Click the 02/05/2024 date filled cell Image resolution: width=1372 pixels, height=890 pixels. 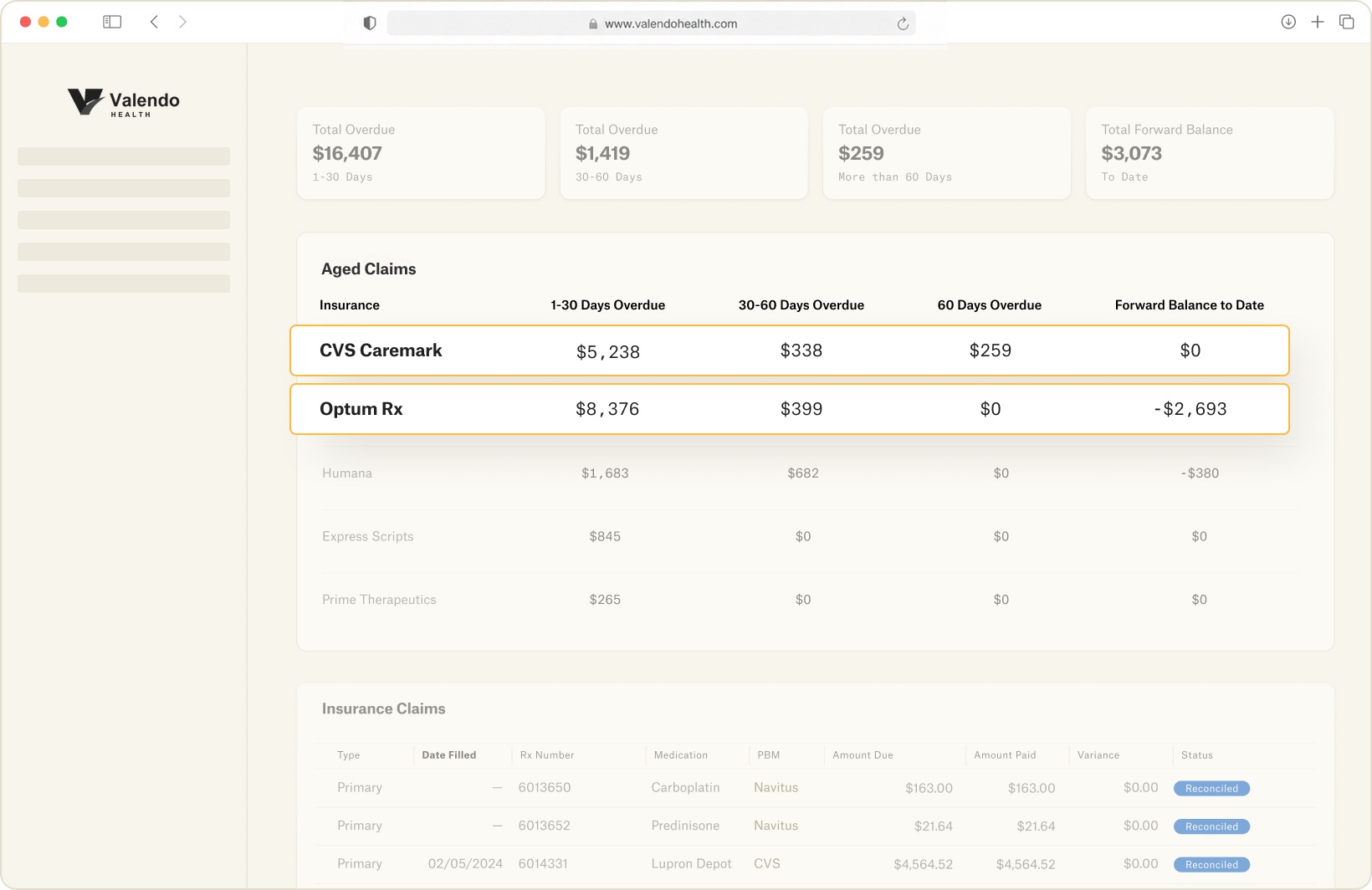(465, 864)
